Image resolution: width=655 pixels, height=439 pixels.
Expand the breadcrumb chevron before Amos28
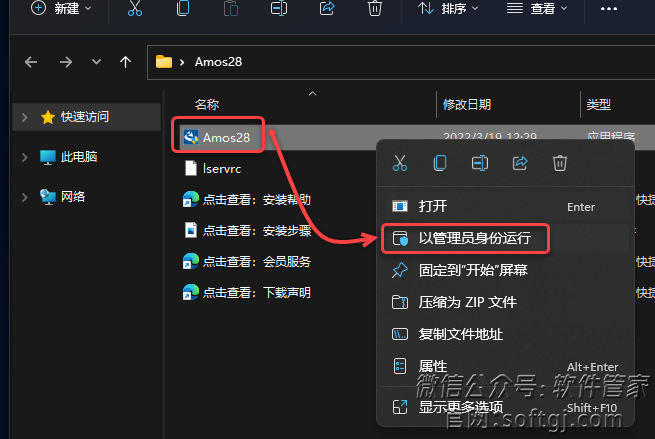click(x=182, y=62)
